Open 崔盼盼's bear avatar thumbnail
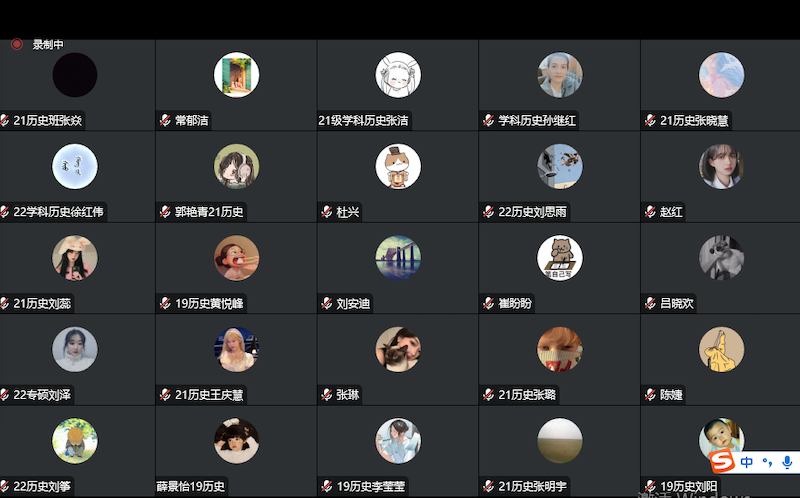800x498 pixels. tap(560, 258)
